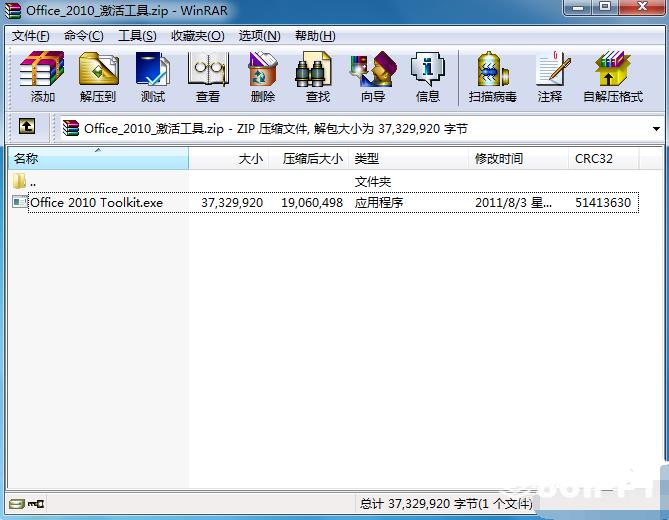Click the 37,329,920 size cell in file row
Viewport: 669px width, 520px height.
pos(232,202)
